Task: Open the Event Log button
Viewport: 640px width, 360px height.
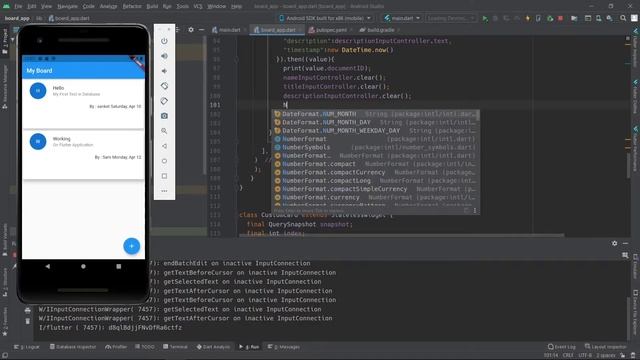Action: point(562,347)
